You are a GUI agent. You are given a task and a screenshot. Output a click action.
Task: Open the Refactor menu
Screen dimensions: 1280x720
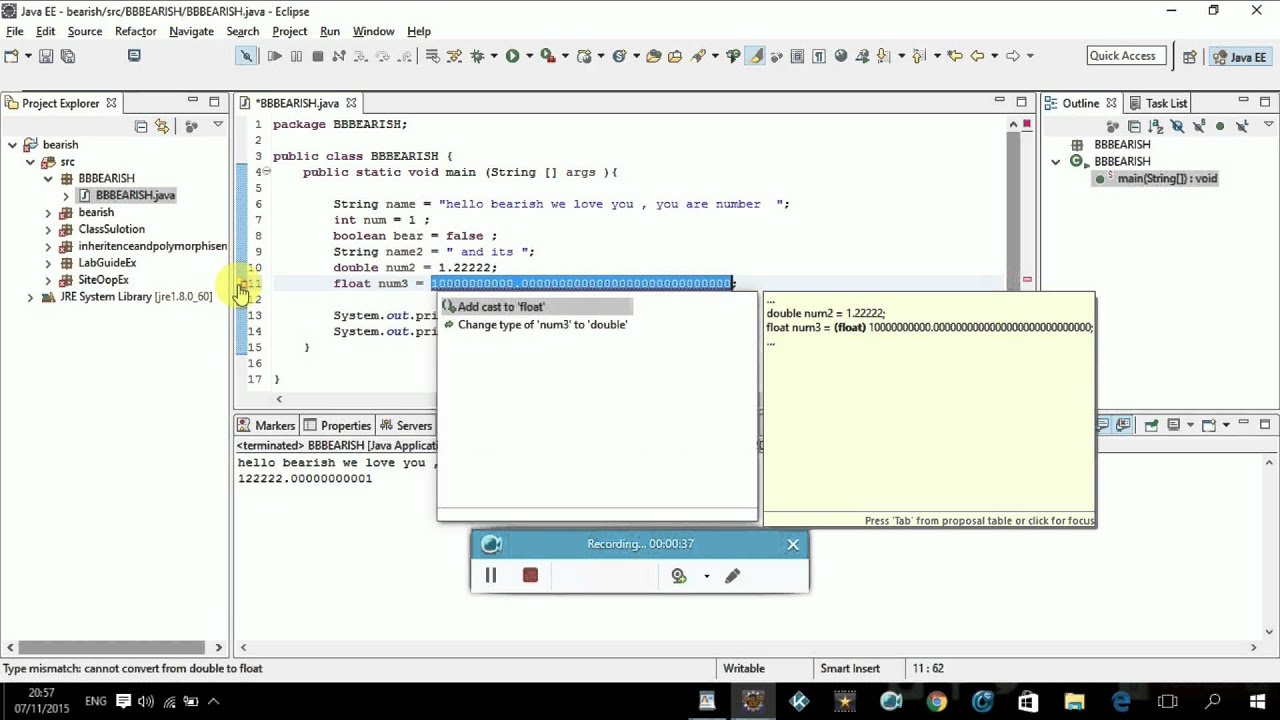[135, 31]
